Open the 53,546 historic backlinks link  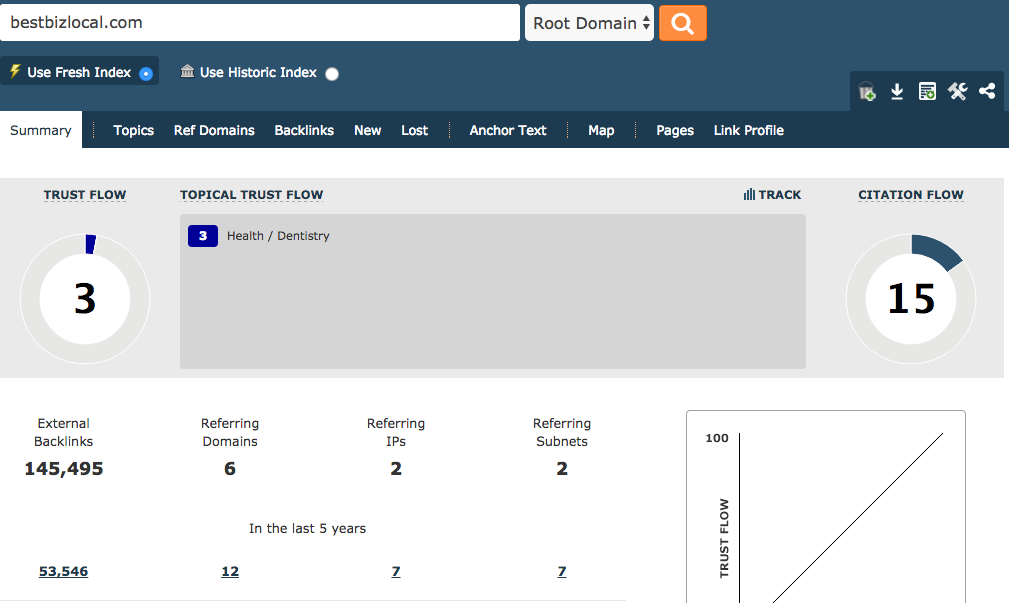click(x=63, y=571)
